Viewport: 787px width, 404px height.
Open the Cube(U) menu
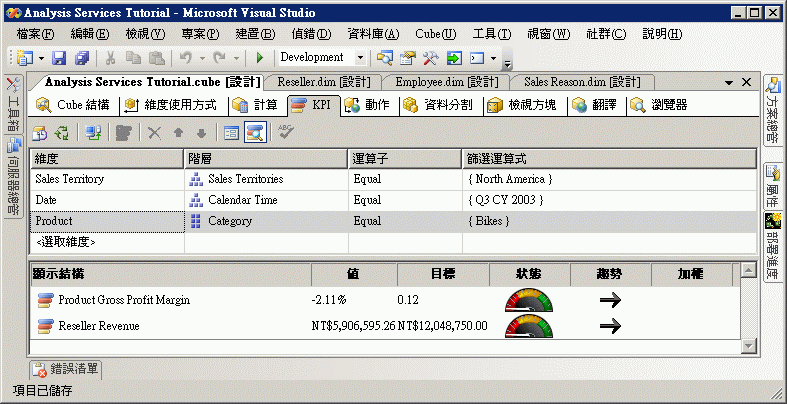436,34
